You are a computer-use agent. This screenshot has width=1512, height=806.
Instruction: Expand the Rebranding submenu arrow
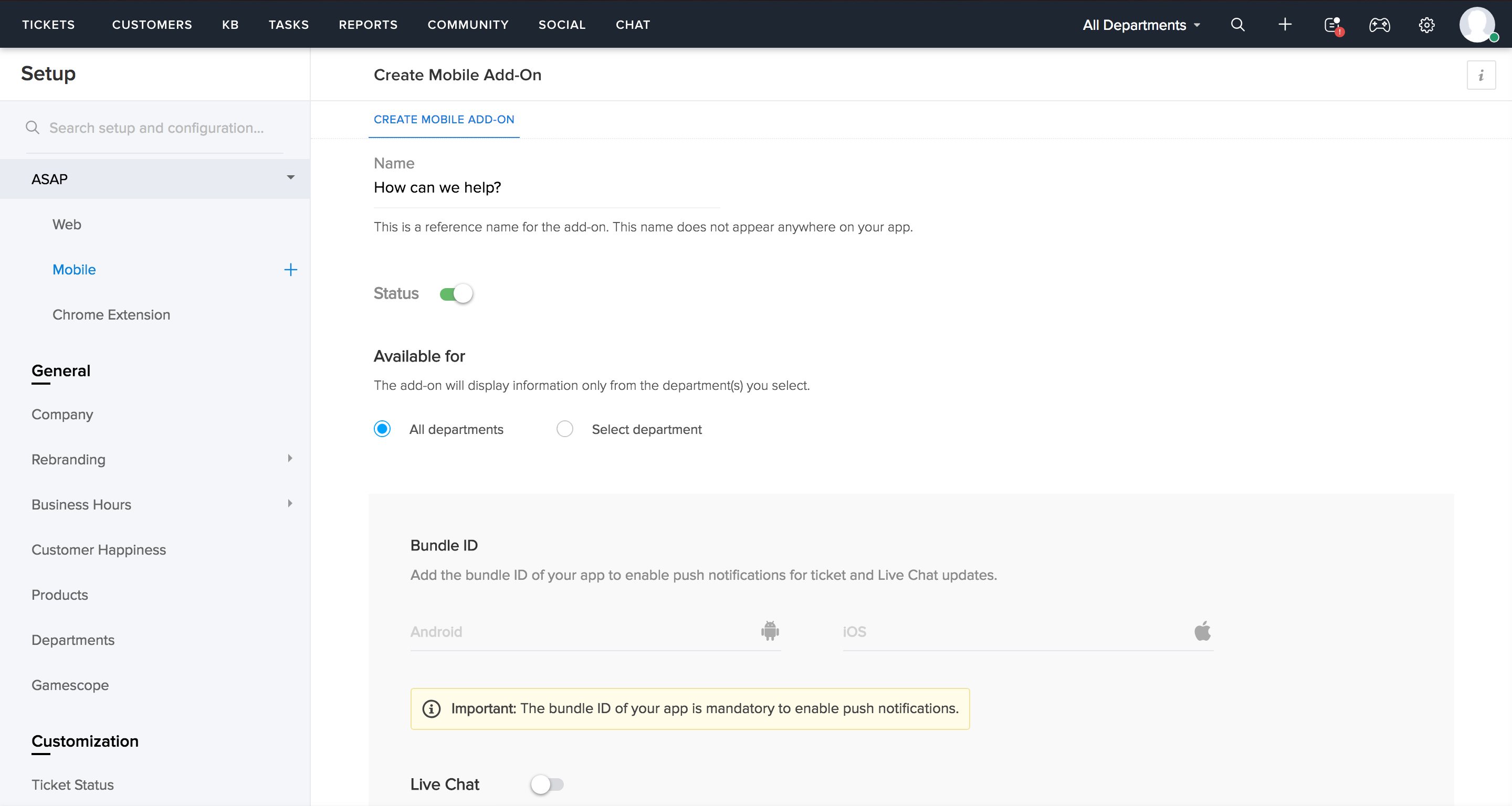tap(290, 459)
